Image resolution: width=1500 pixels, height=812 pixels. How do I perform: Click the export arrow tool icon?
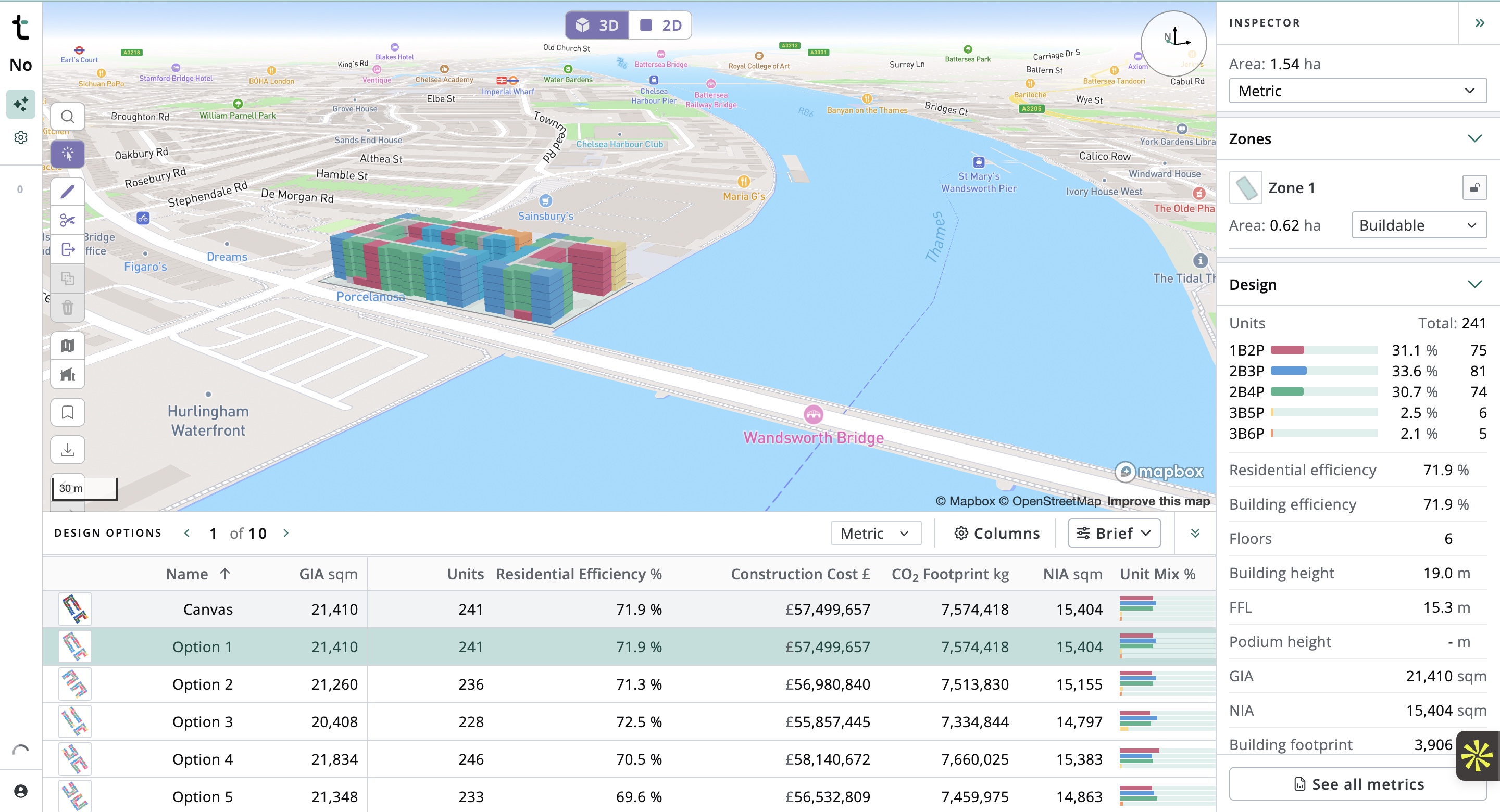(68, 249)
